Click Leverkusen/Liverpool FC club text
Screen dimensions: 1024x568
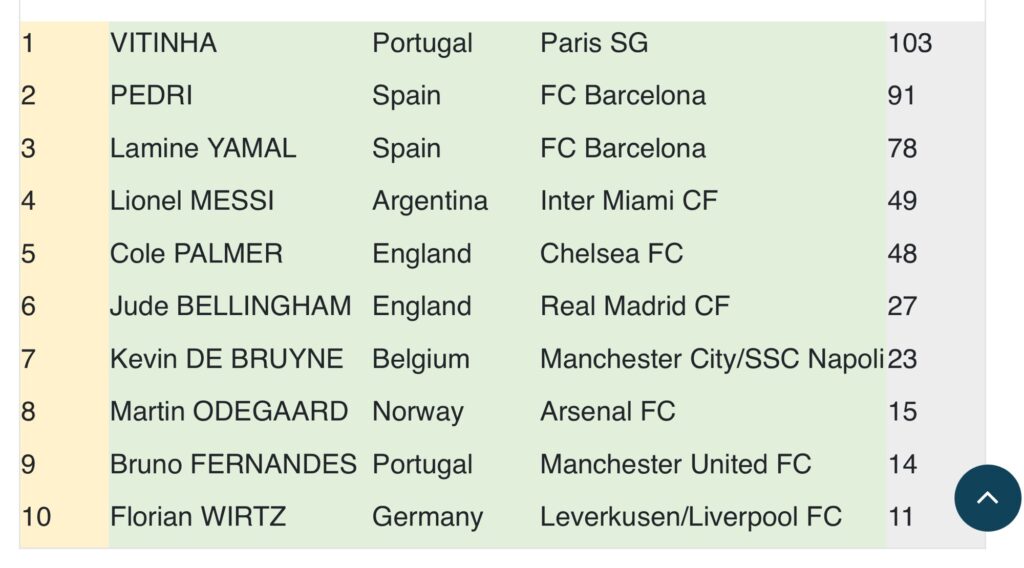point(690,517)
